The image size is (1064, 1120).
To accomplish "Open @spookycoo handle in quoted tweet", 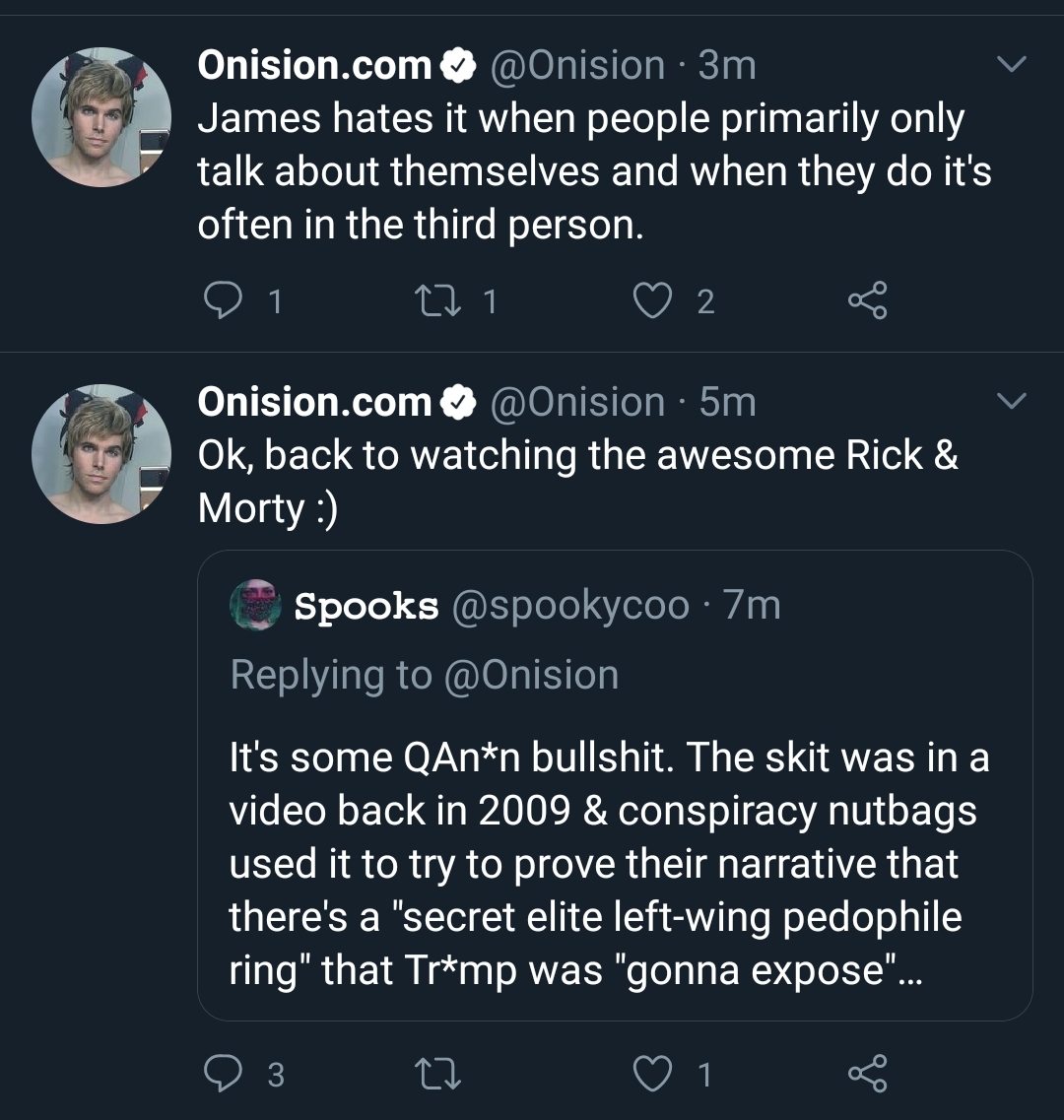I will (x=570, y=607).
